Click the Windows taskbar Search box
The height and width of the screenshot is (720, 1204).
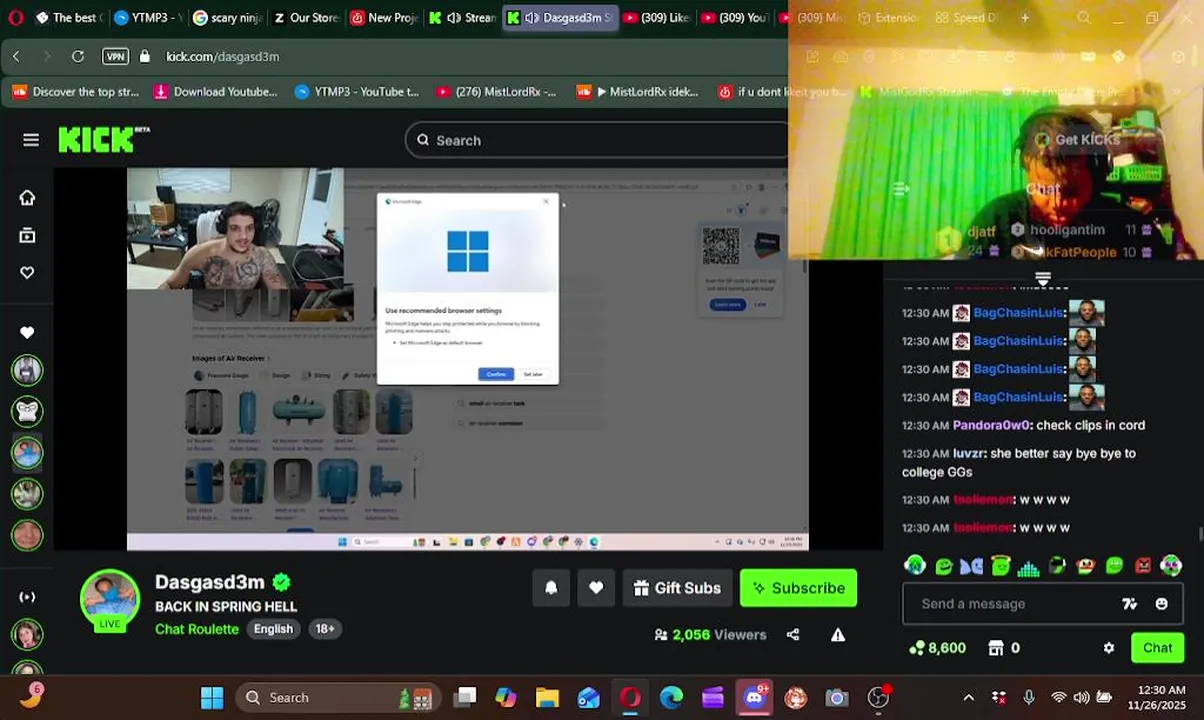click(340, 697)
